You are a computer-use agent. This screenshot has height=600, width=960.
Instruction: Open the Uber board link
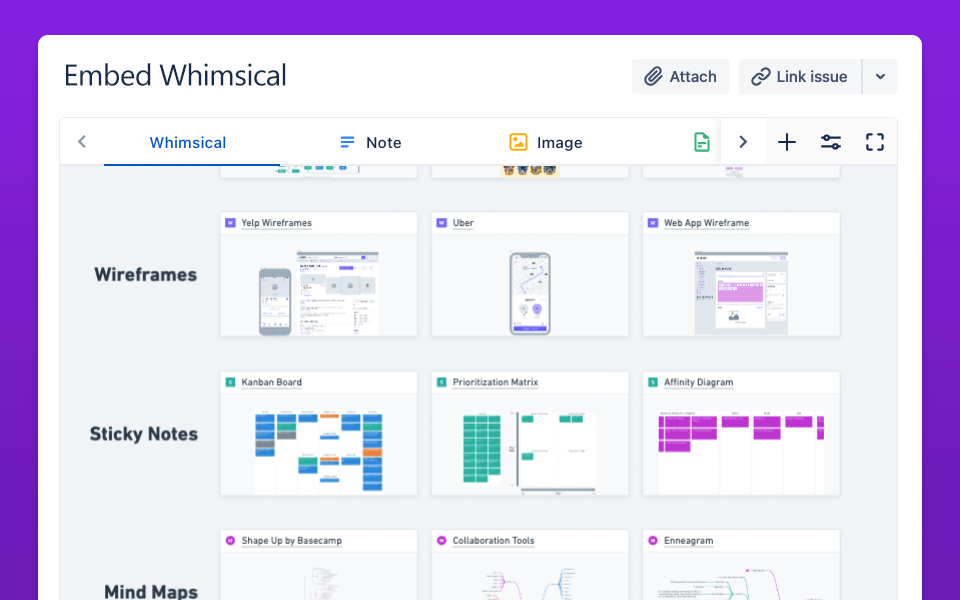point(463,223)
